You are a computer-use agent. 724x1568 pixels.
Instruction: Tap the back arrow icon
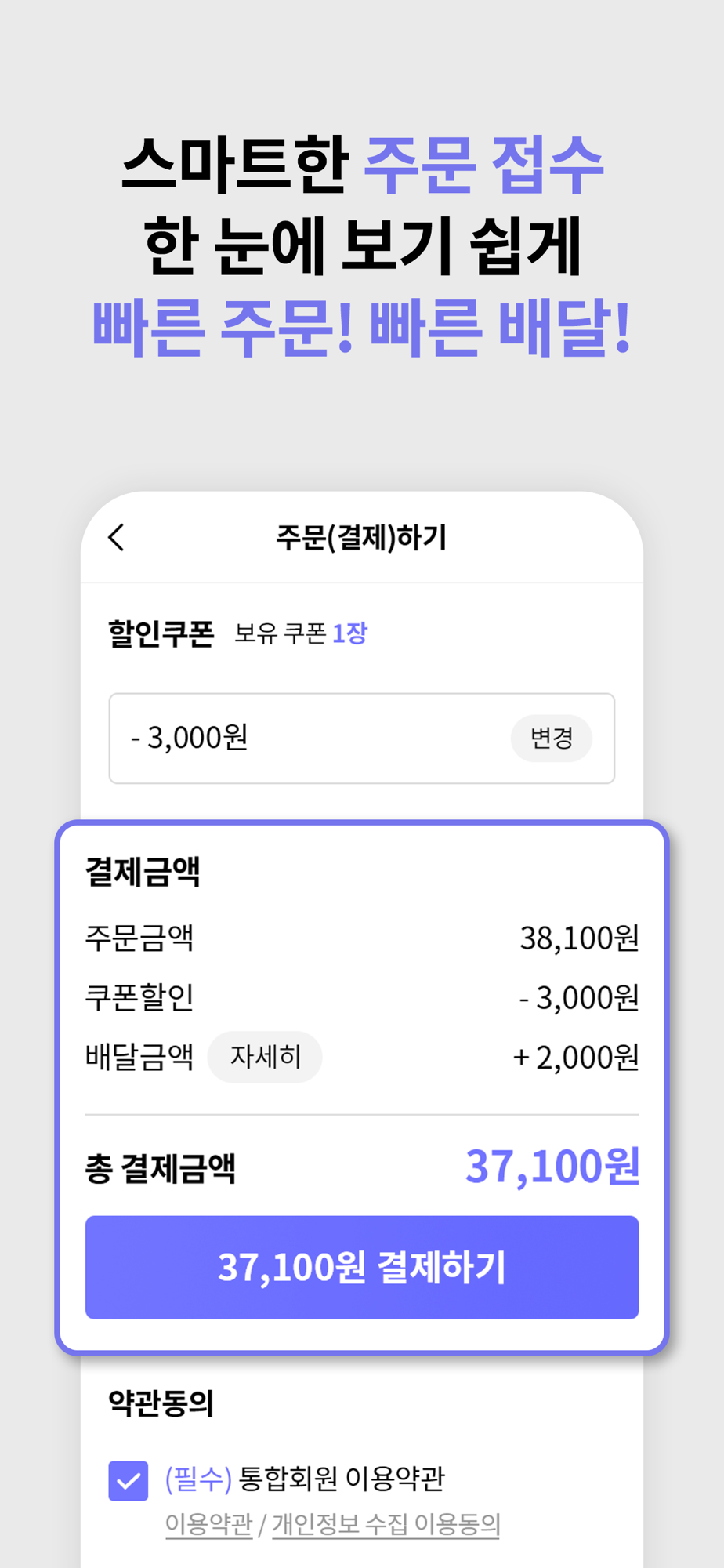coord(117,538)
